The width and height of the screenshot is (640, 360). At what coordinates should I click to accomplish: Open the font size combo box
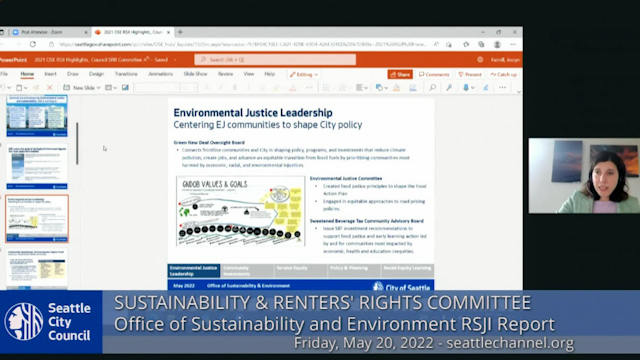190,88
